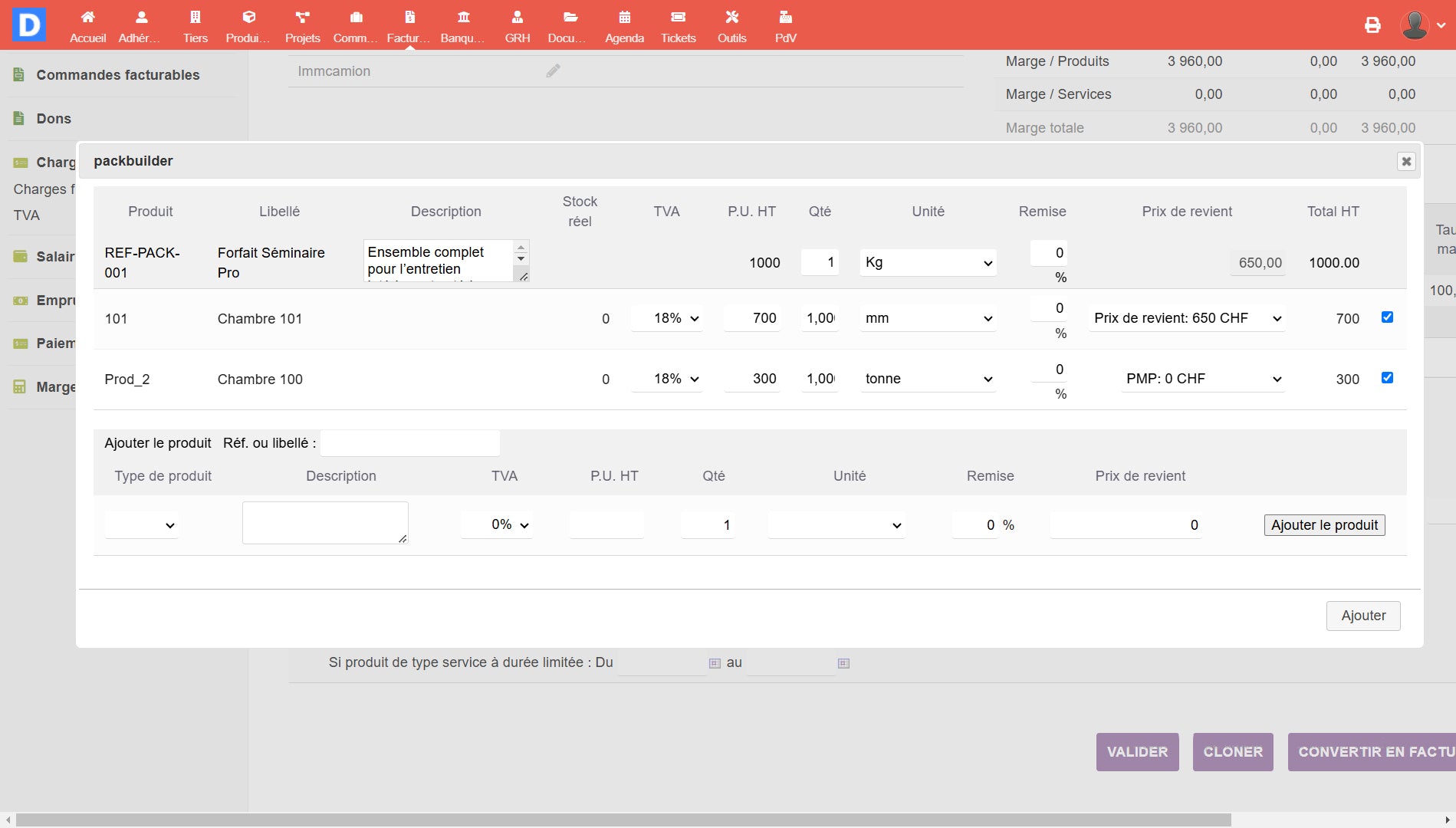Image resolution: width=1456 pixels, height=828 pixels.
Task: Select Dons in the left menu
Action: 54,119
